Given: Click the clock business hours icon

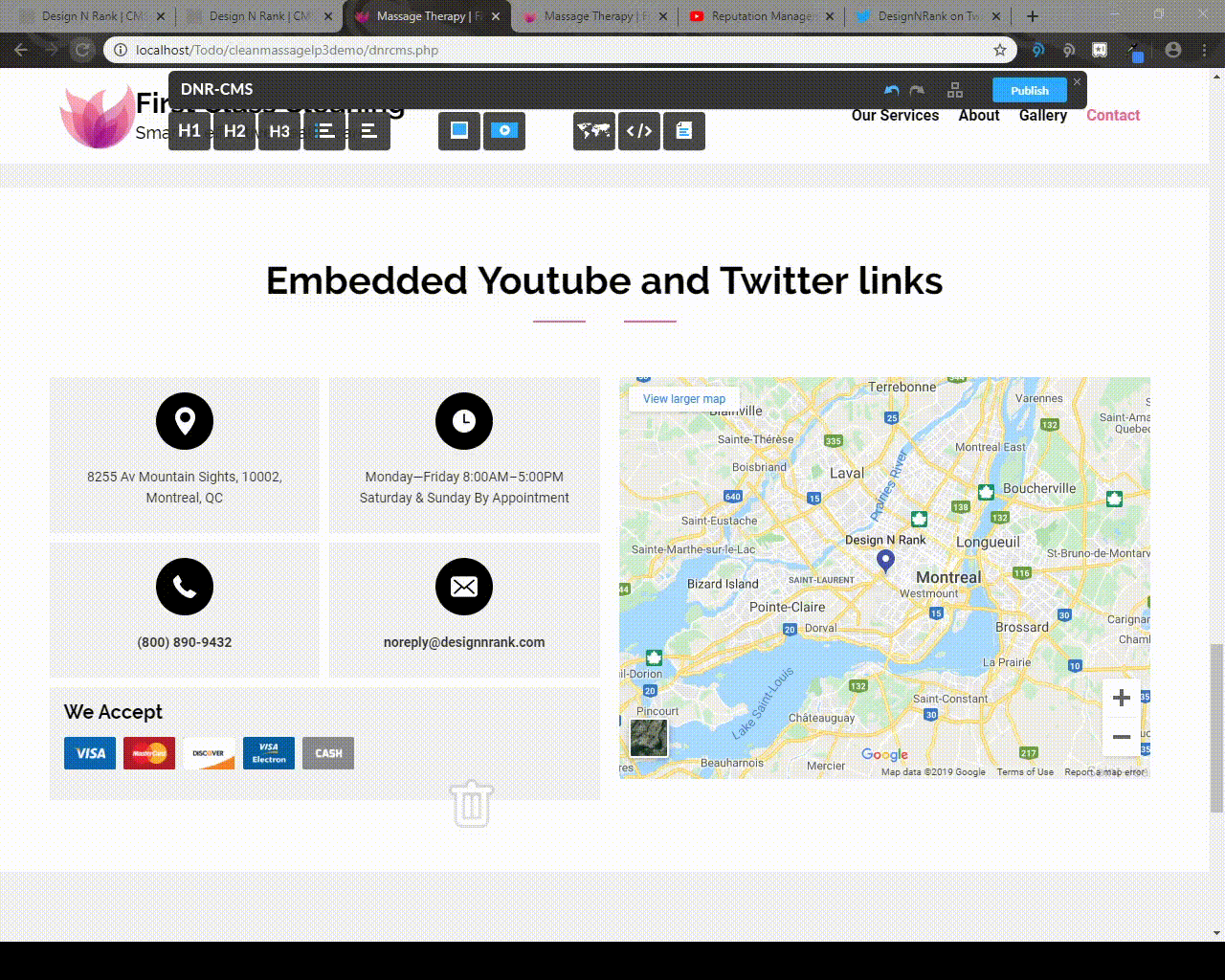Looking at the screenshot, I should [x=464, y=421].
